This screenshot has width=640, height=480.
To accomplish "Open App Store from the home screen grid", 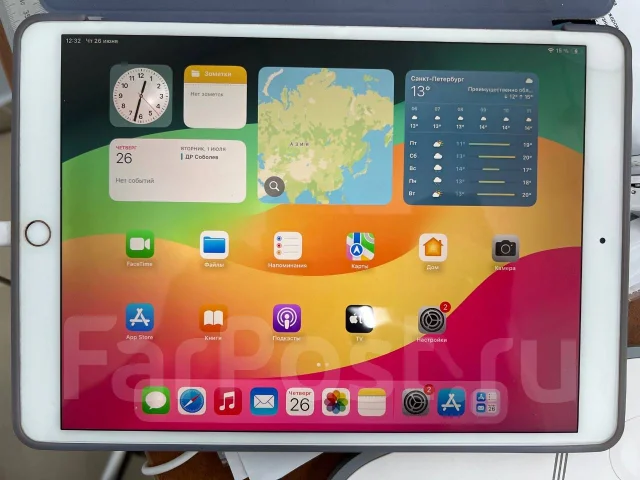I will click(140, 317).
